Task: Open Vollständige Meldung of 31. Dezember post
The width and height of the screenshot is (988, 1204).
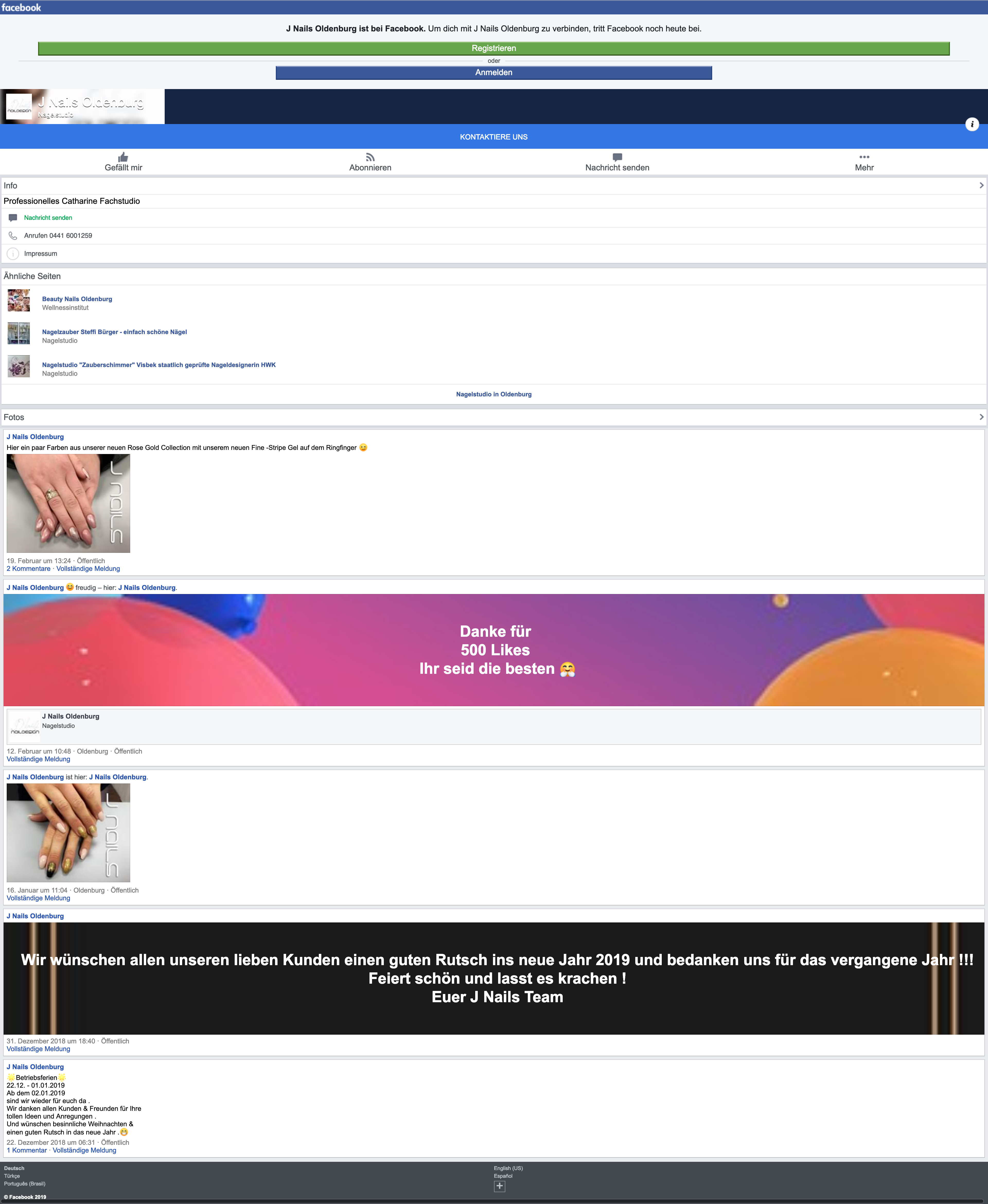Action: click(x=38, y=1049)
